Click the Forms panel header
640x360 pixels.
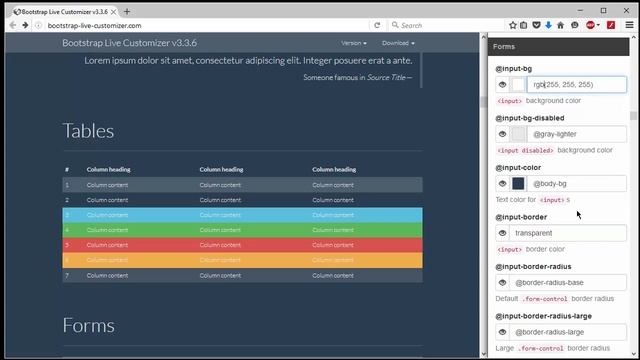(558, 47)
